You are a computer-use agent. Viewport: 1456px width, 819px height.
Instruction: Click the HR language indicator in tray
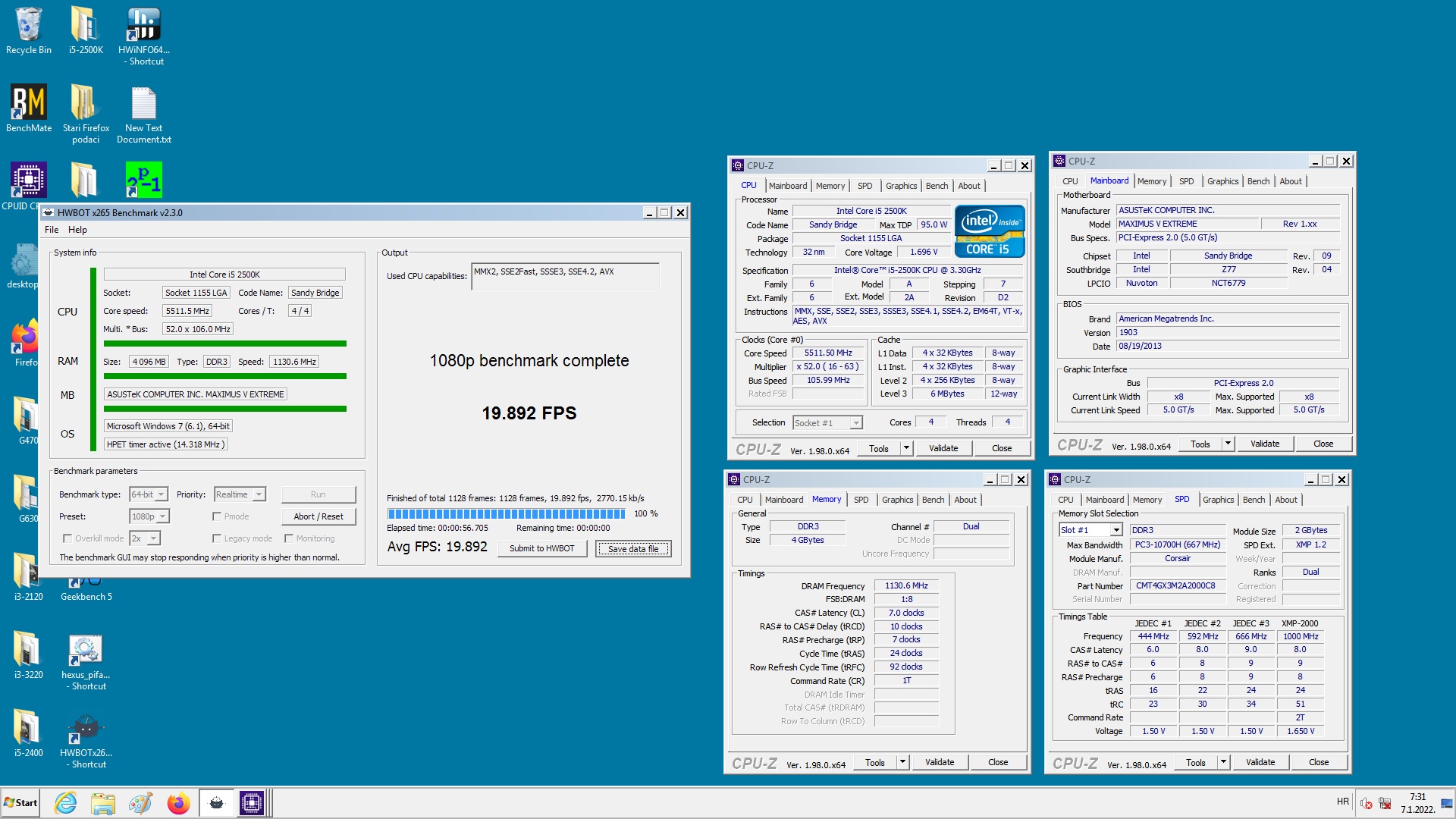1342,802
